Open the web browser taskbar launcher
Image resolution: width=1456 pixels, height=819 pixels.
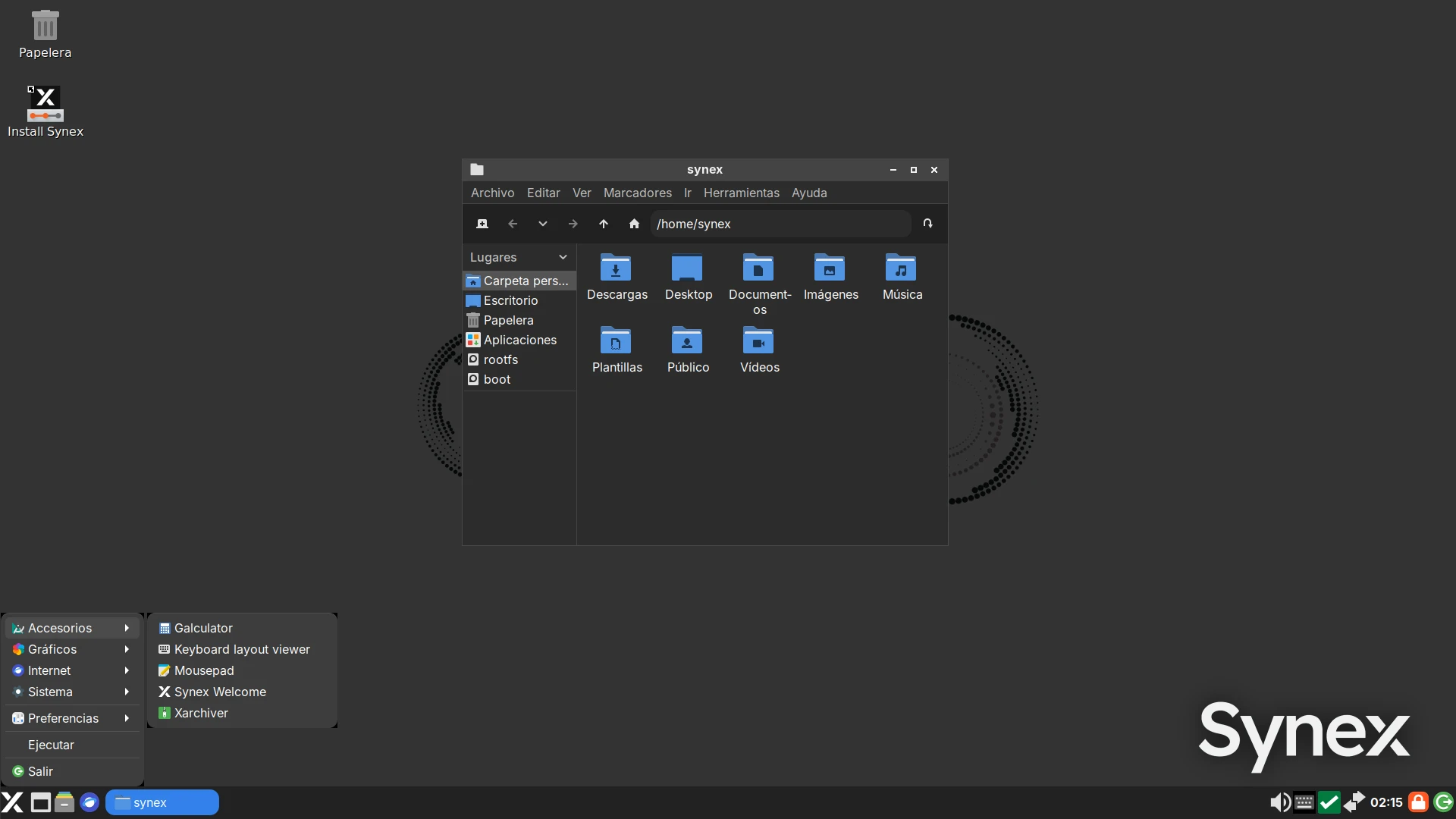click(89, 802)
